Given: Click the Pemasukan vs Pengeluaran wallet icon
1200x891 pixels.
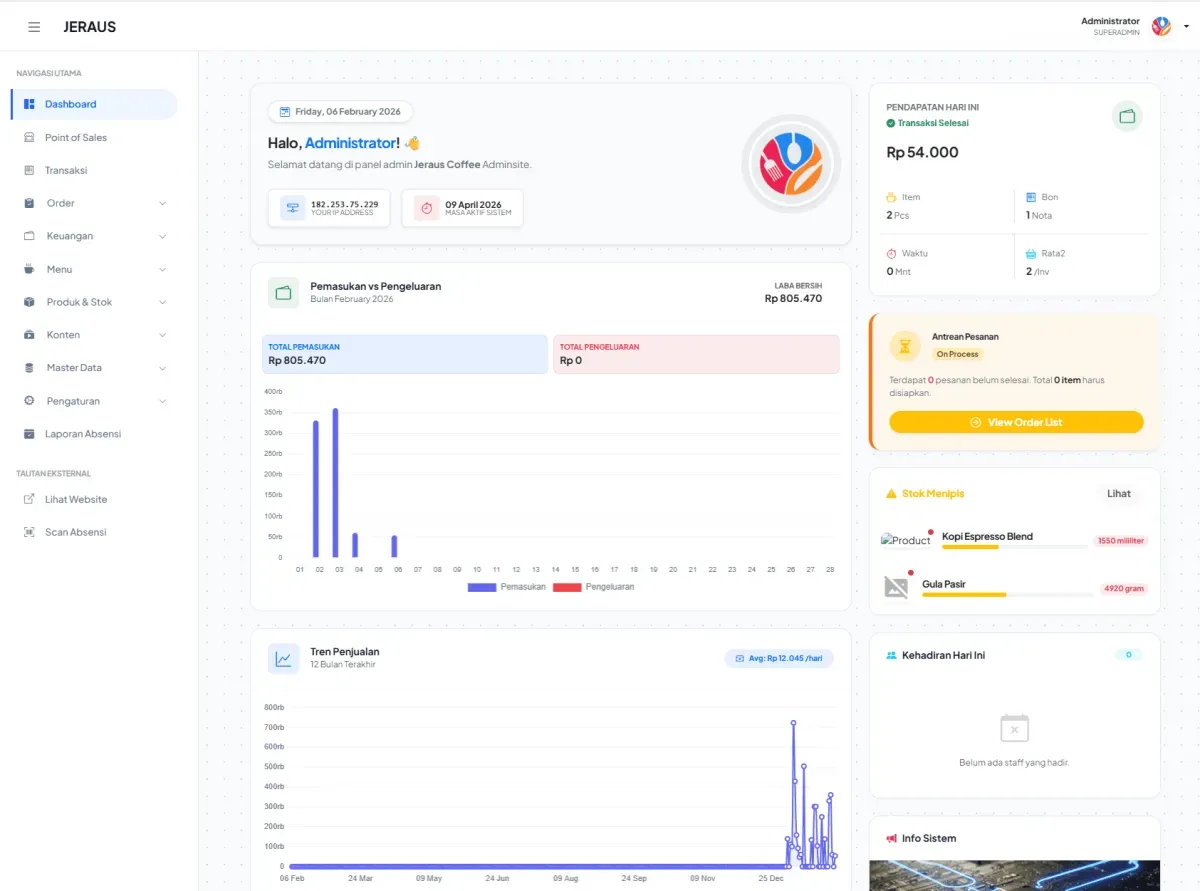Looking at the screenshot, I should click(284, 293).
